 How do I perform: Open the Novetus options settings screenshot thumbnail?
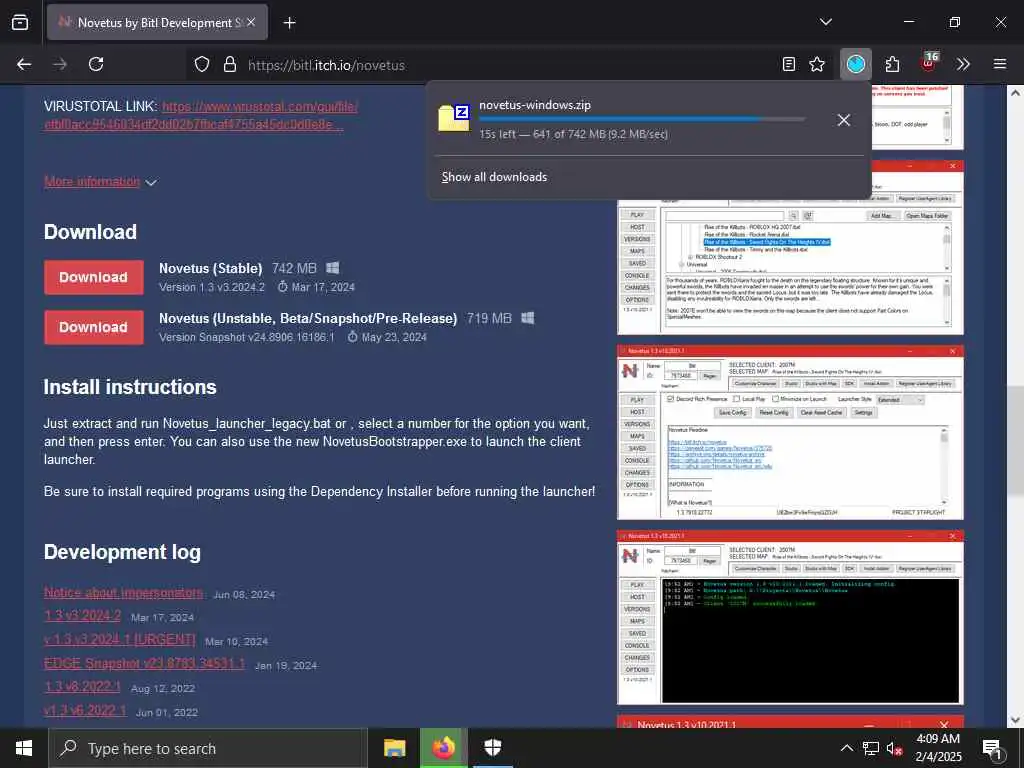pos(790,433)
